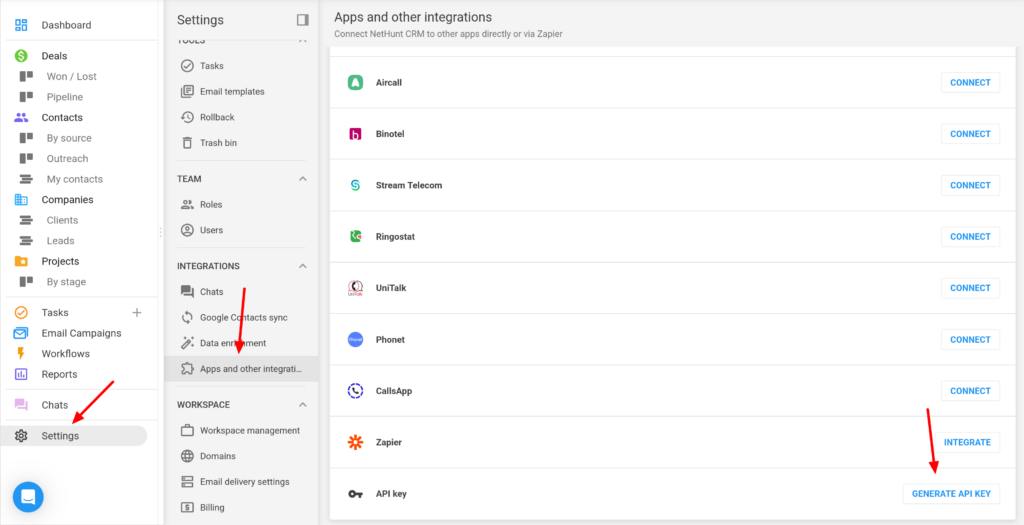Click the sidebar resize handle dots

(x=161, y=232)
